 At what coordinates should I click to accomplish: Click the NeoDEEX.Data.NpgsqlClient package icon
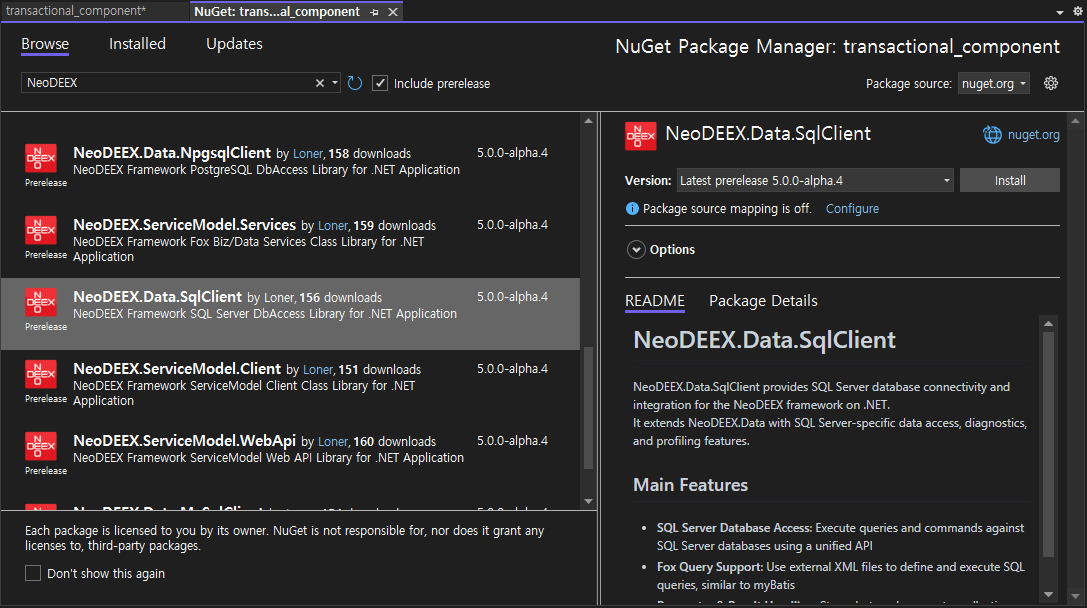point(40,159)
